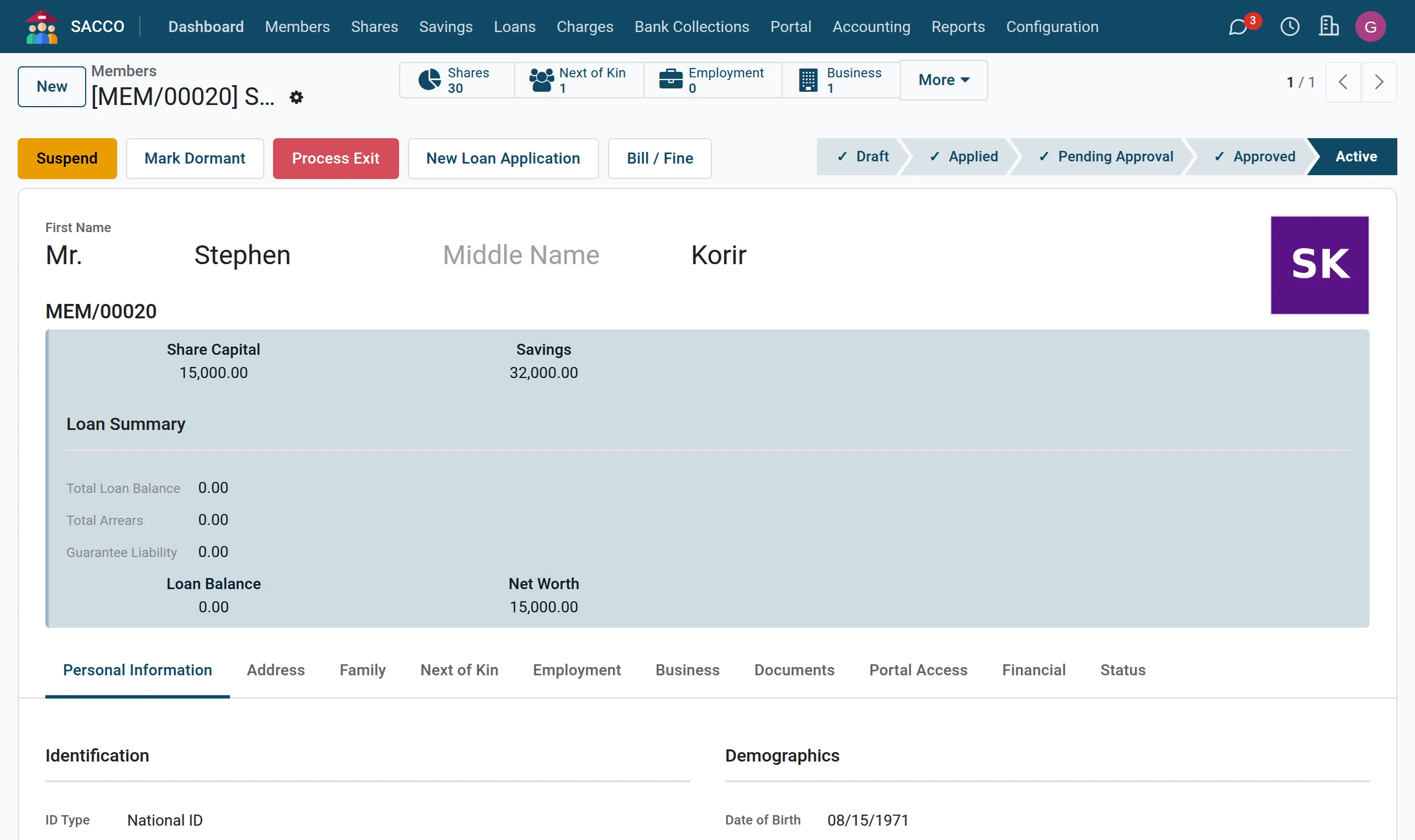Open the Shares pie chart stat button
This screenshot has width=1415, height=840.
(x=457, y=80)
